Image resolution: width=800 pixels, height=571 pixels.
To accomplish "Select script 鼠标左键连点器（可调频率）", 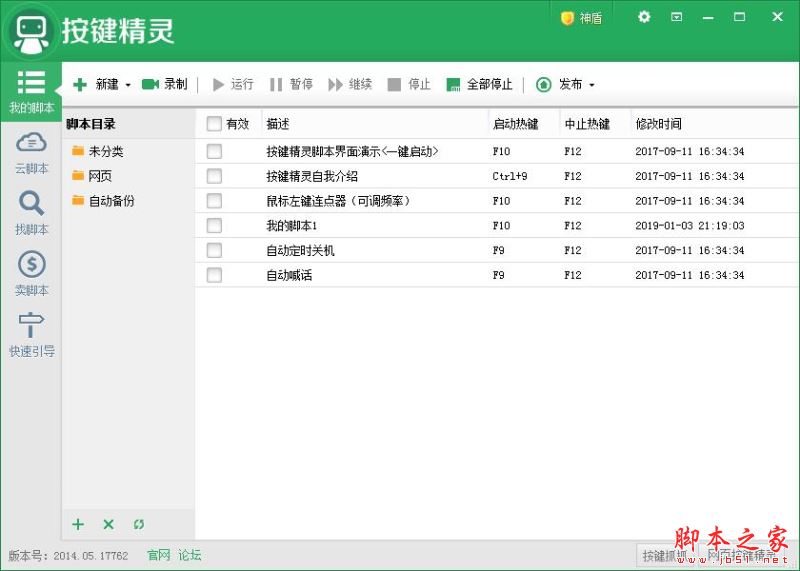I will pos(338,201).
